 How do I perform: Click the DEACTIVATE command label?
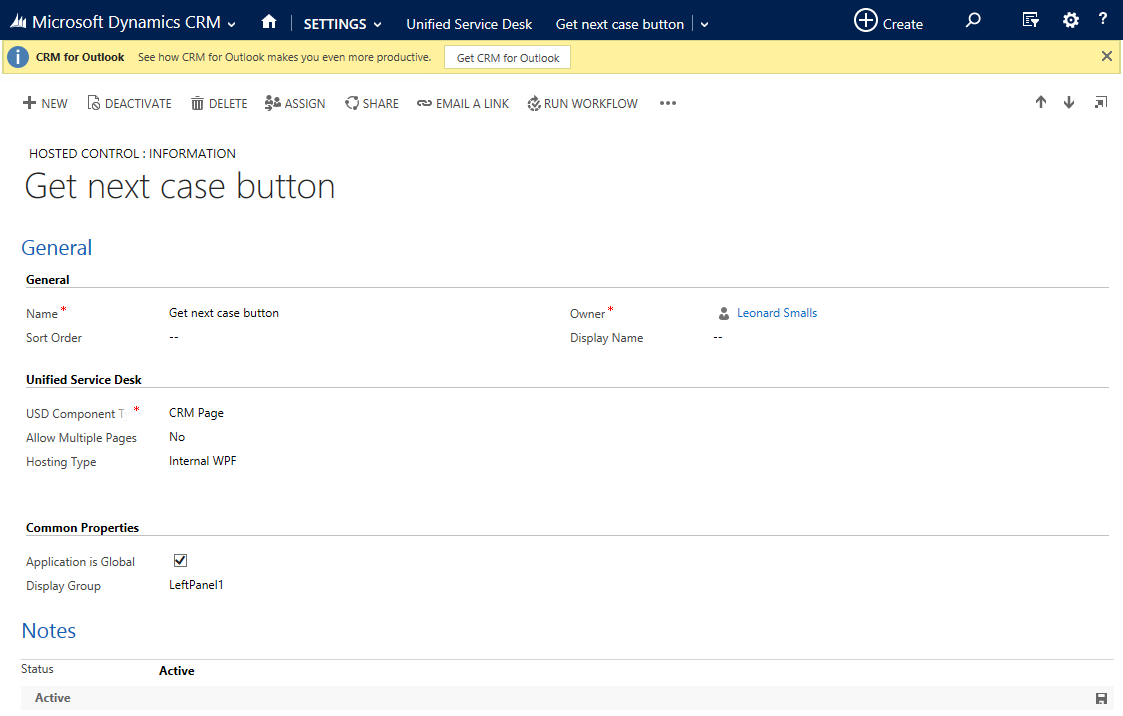[x=138, y=104]
